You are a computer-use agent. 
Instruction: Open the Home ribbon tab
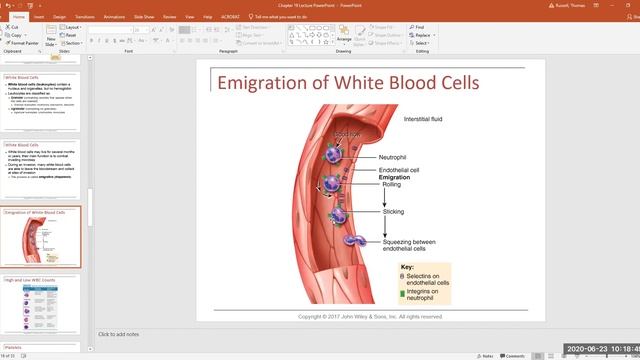click(x=18, y=17)
